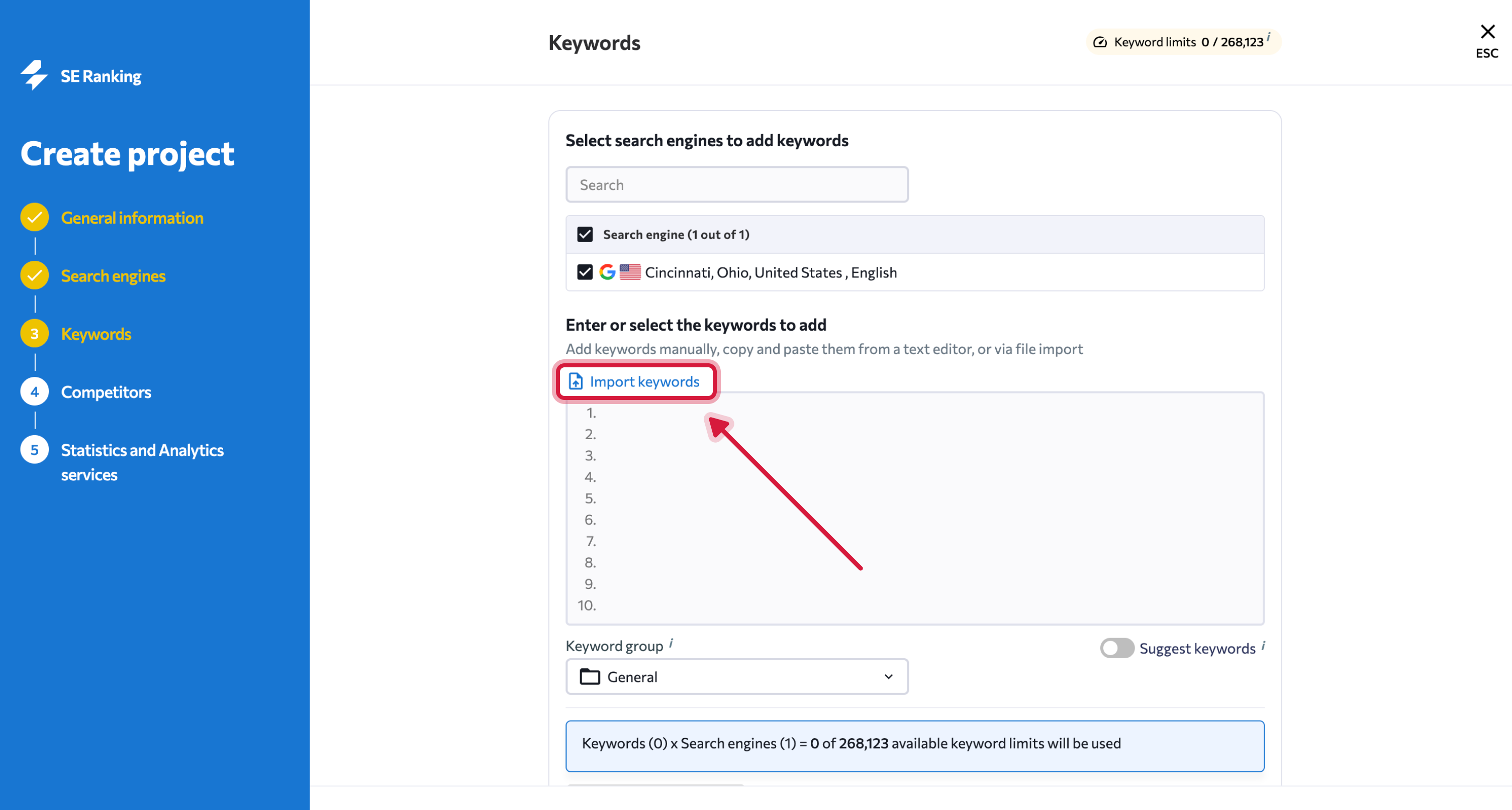Click the Cincinnati, Ohio, United States, English text
Screen dimensions: 1512x810
771,272
